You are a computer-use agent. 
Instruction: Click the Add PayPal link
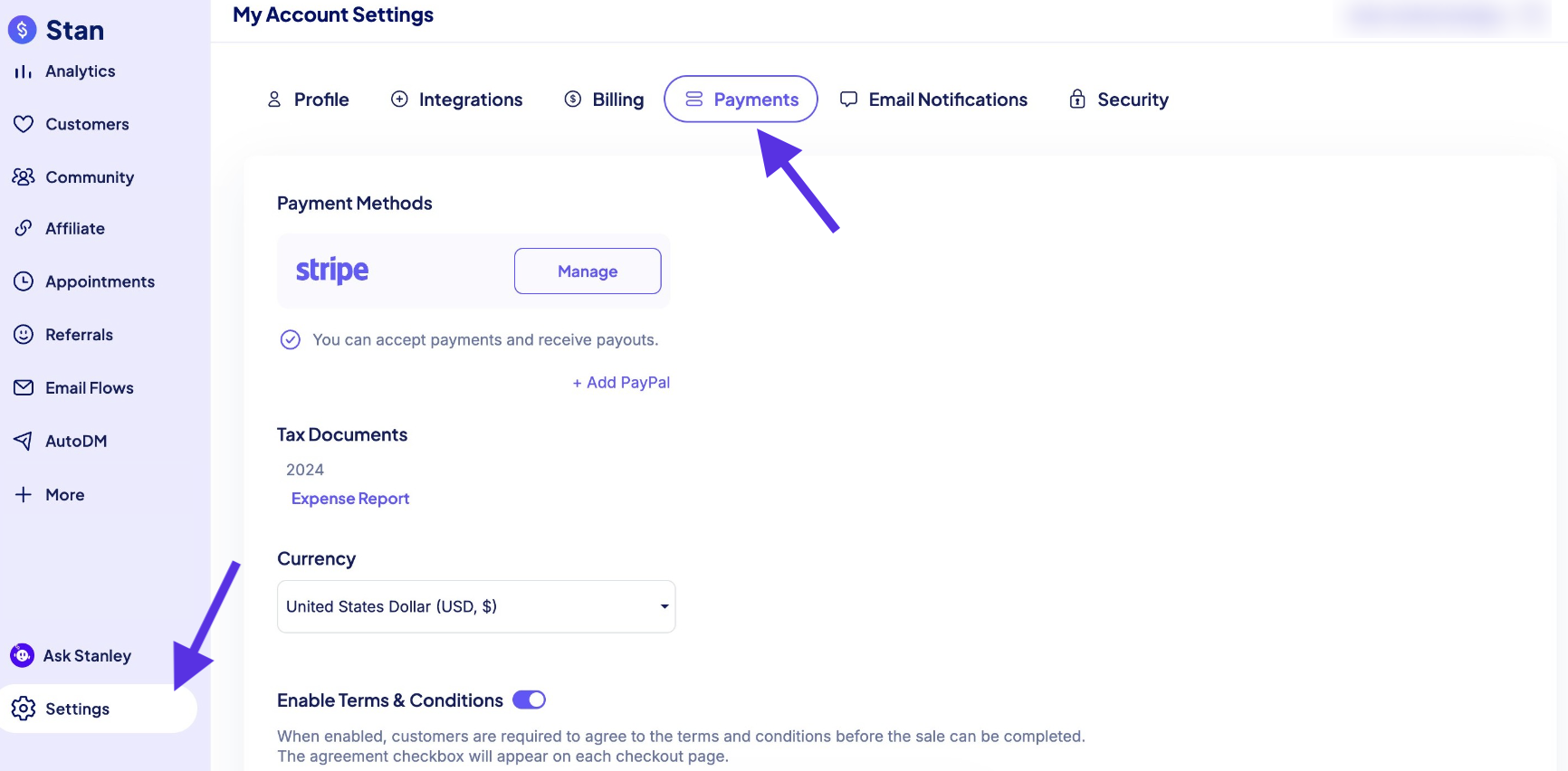[621, 382]
